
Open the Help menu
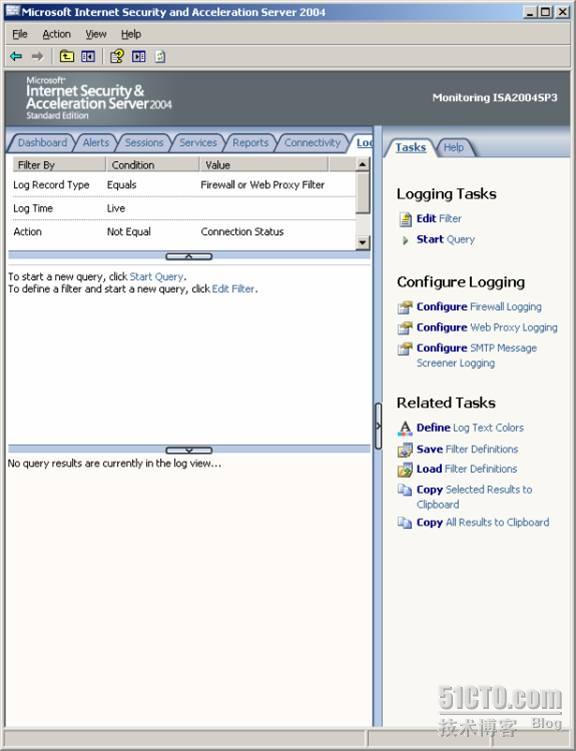(131, 34)
